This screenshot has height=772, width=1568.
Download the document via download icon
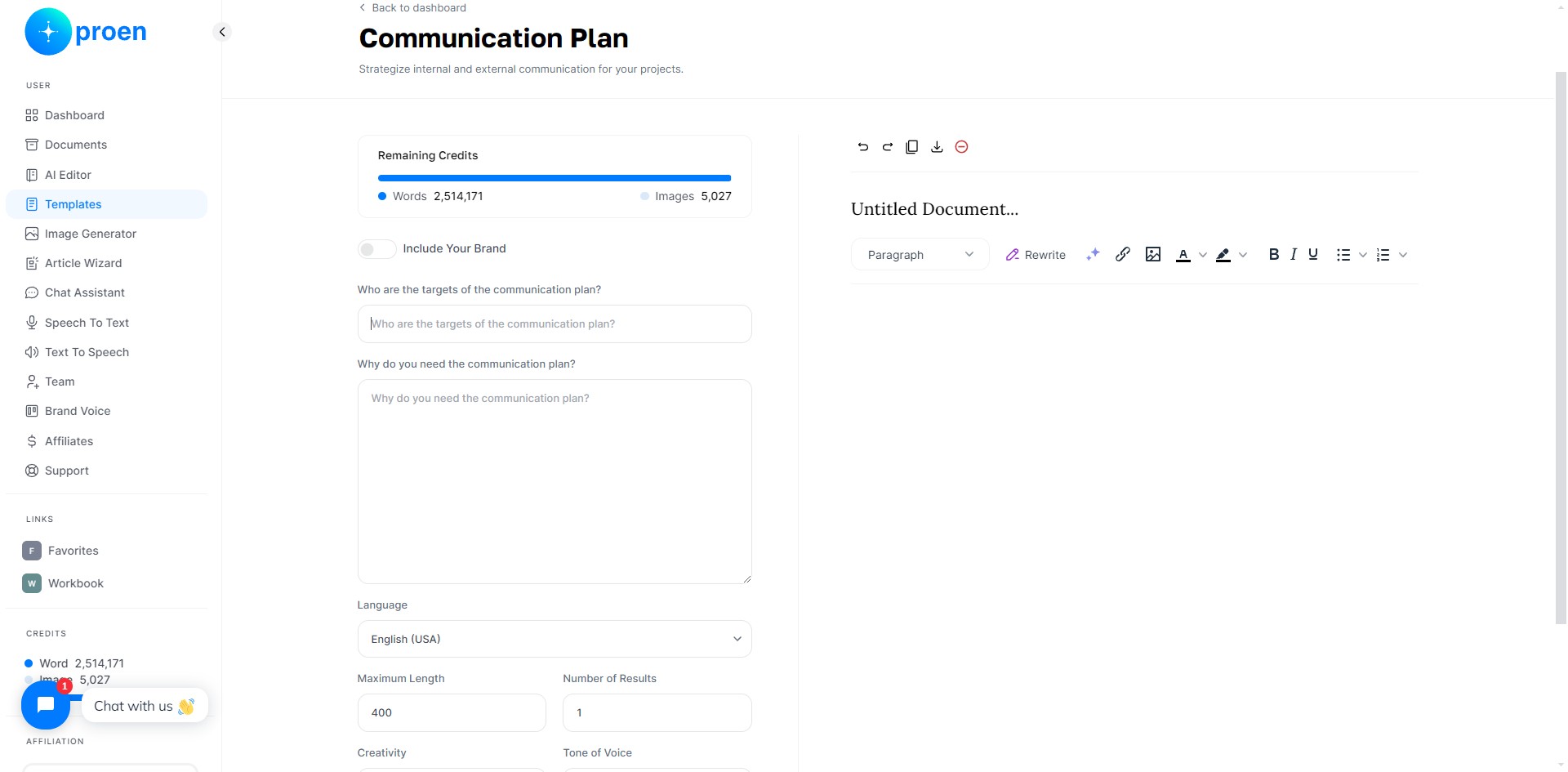click(937, 147)
